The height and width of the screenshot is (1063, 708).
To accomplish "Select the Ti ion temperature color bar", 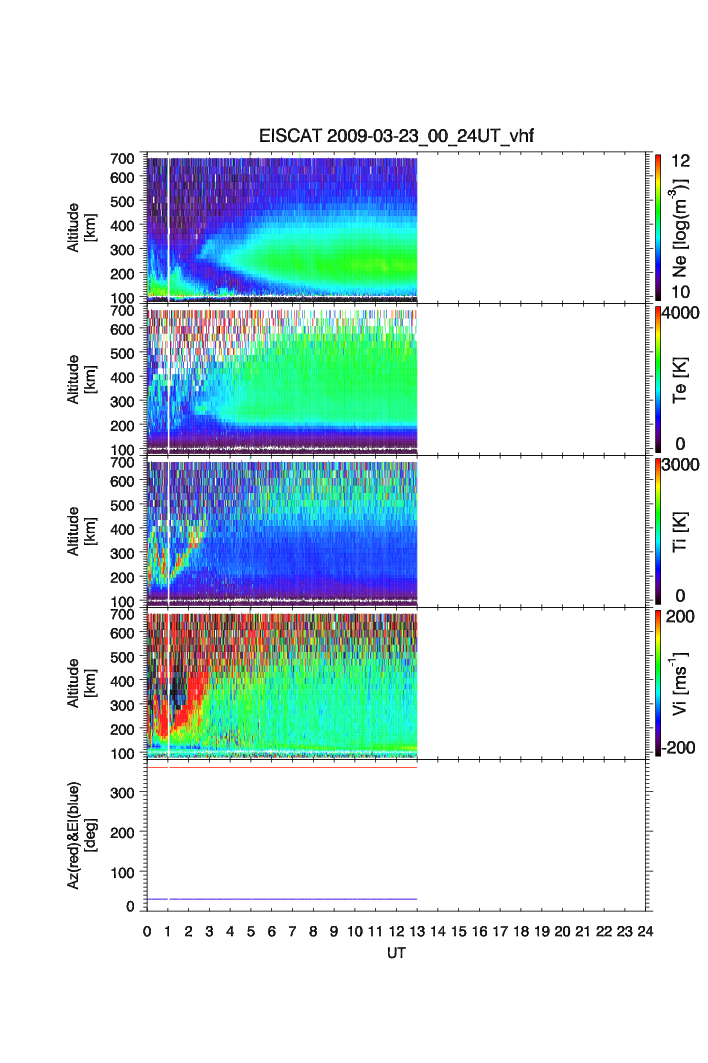I will click(658, 531).
